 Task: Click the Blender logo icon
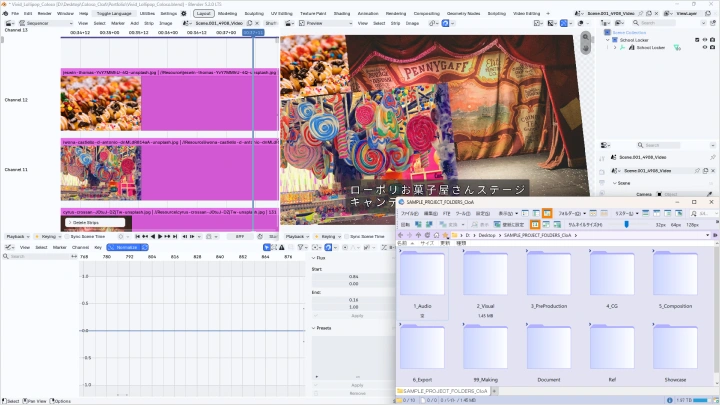click(5, 13)
